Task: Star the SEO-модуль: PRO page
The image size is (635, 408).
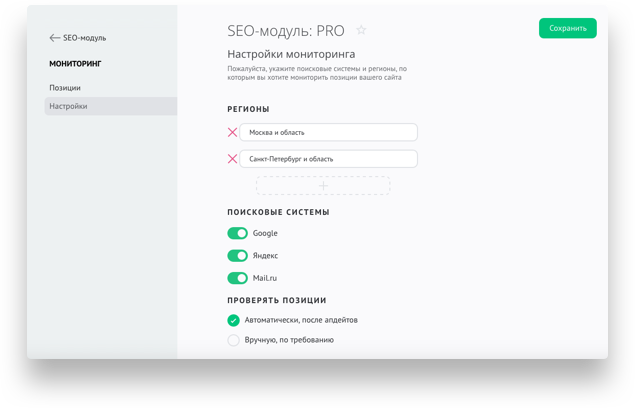Action: pyautogui.click(x=361, y=31)
